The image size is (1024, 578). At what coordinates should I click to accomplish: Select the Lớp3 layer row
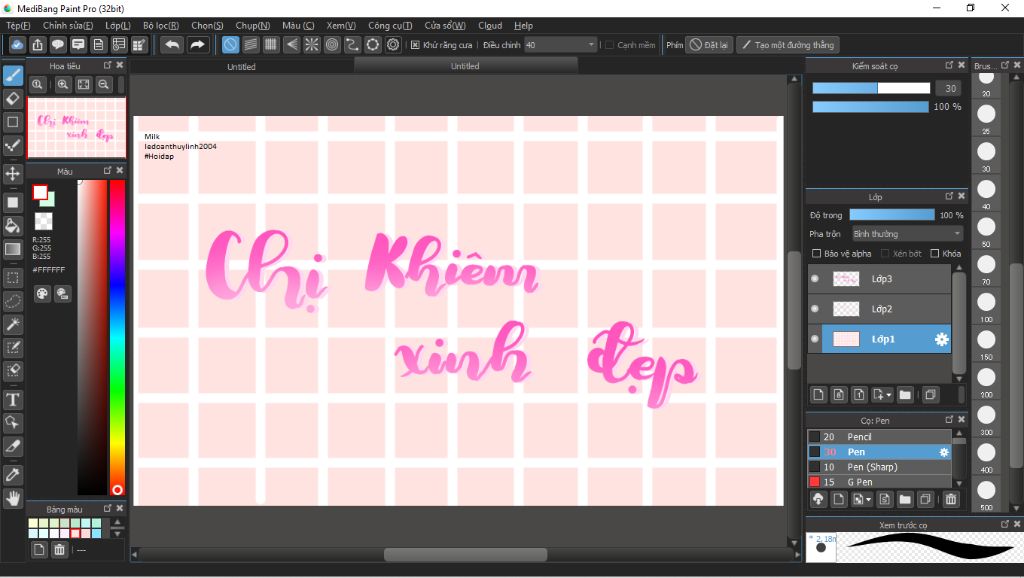point(880,279)
